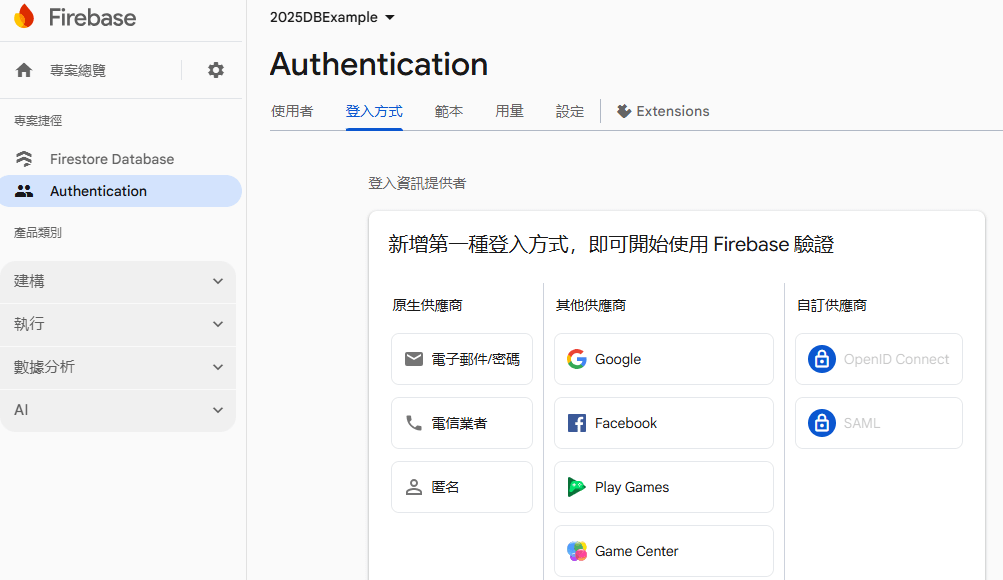The height and width of the screenshot is (580, 1003).
Task: Click the 自訂供應商 column heading
Action: click(x=832, y=306)
